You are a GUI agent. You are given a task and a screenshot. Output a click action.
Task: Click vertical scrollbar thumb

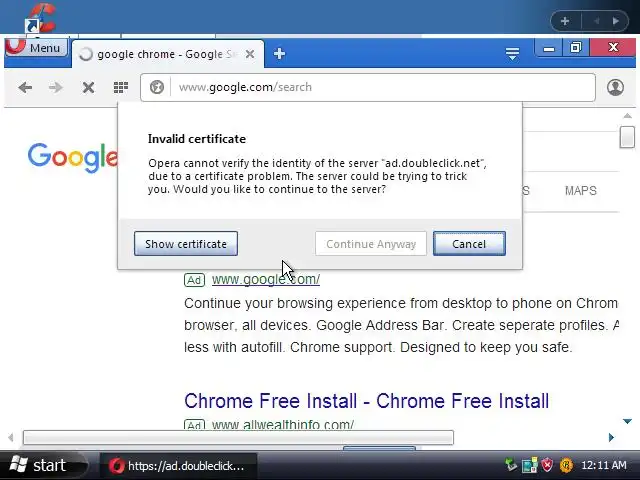[627, 137]
